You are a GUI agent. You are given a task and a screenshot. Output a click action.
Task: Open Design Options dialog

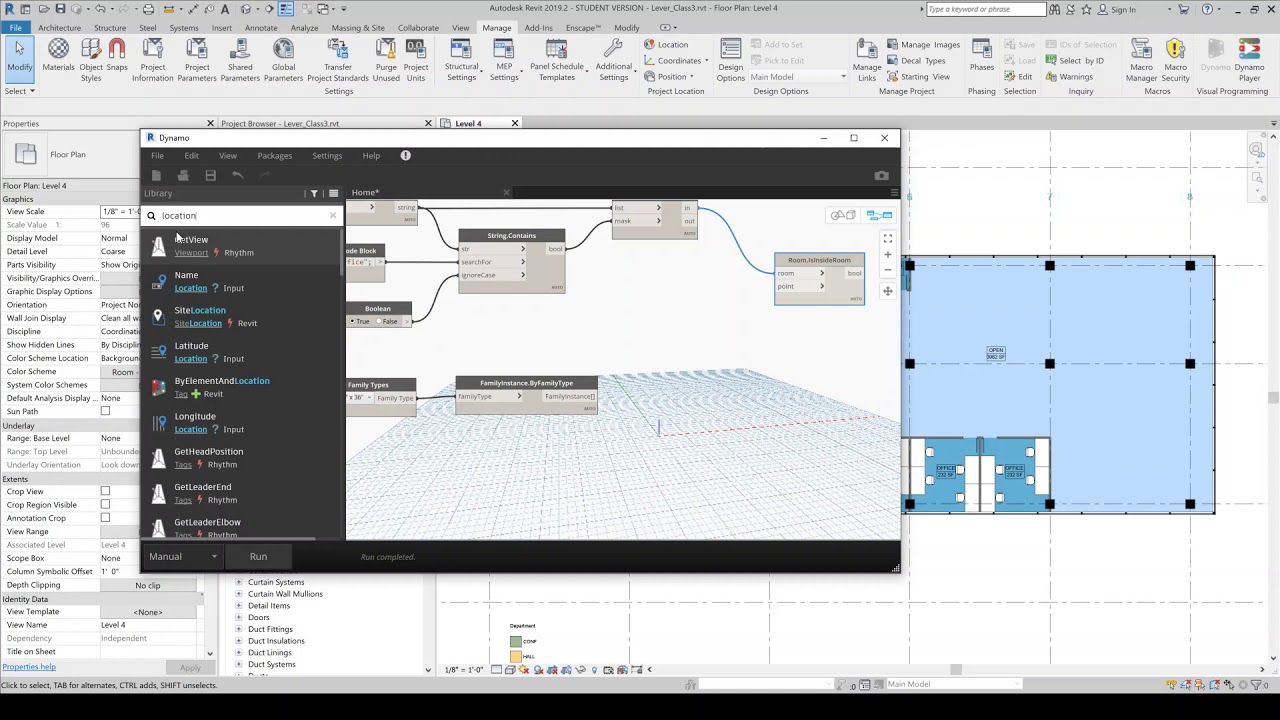point(731,60)
